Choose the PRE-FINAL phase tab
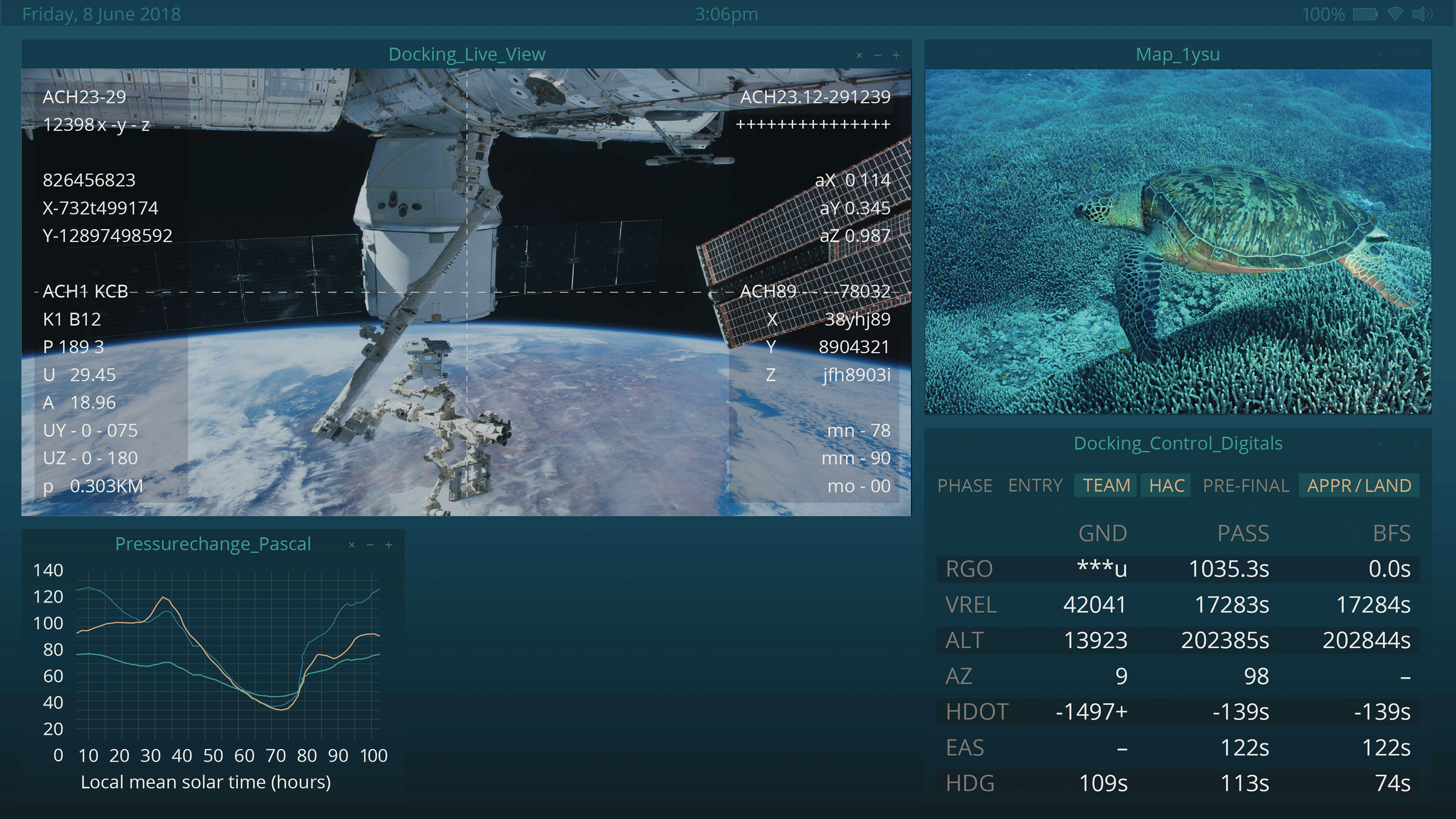The image size is (1456, 819). click(1246, 485)
